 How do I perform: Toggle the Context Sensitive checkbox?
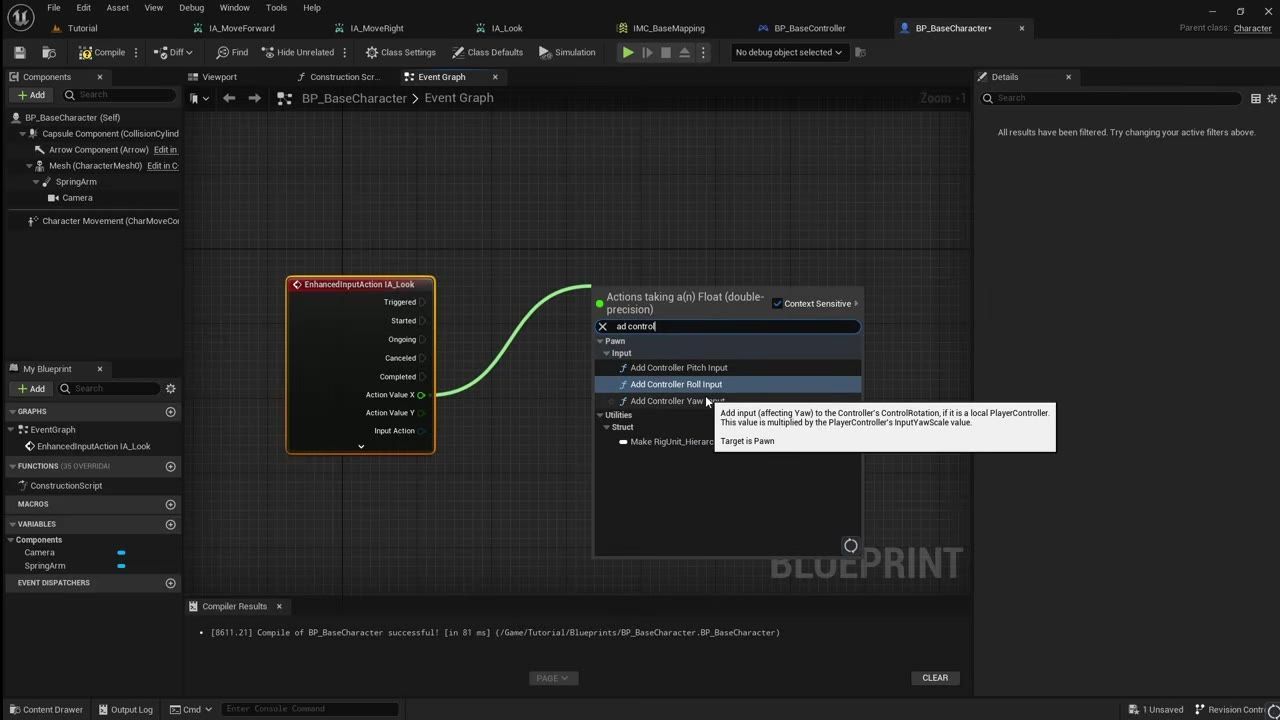pos(777,304)
